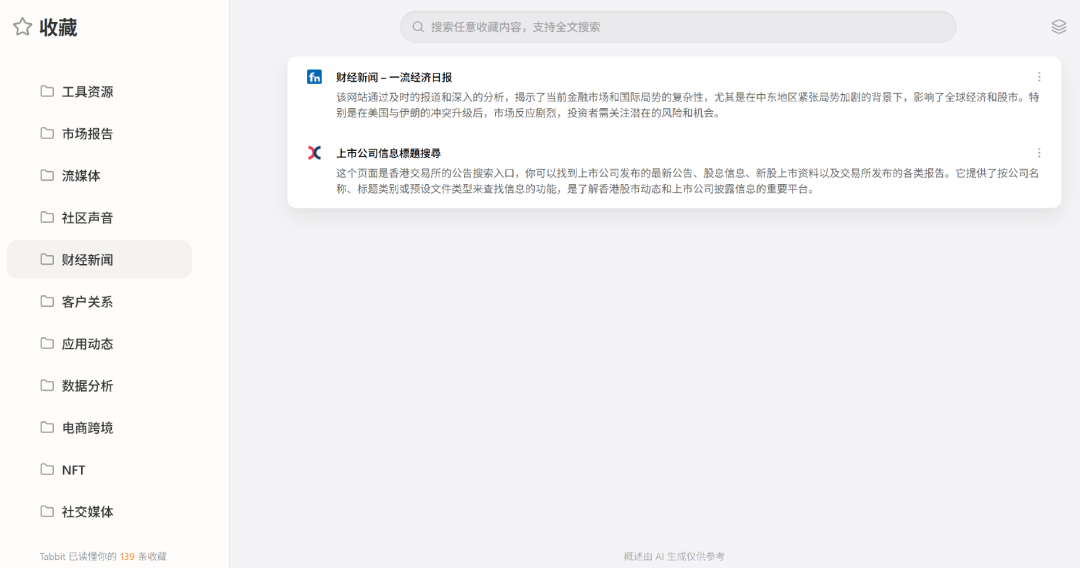Image resolution: width=1080 pixels, height=568 pixels.
Task: Open more options for 财经新闻 – 一流经济日报
Action: pos(1039,77)
